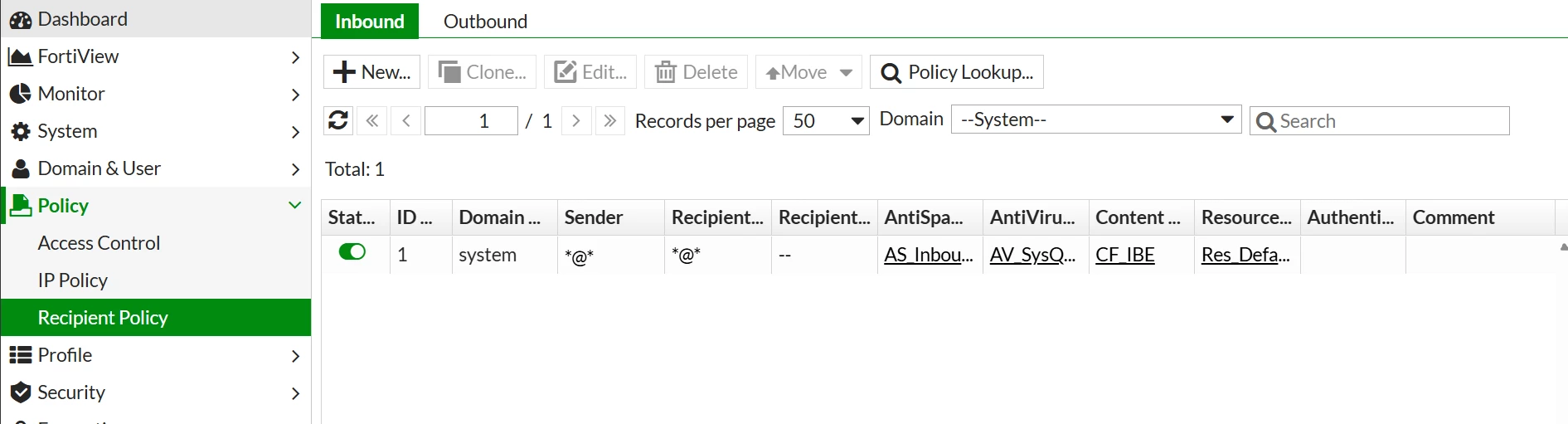This screenshot has height=424, width=1568.
Task: Sort by the Domain column header
Action: [x=505, y=217]
